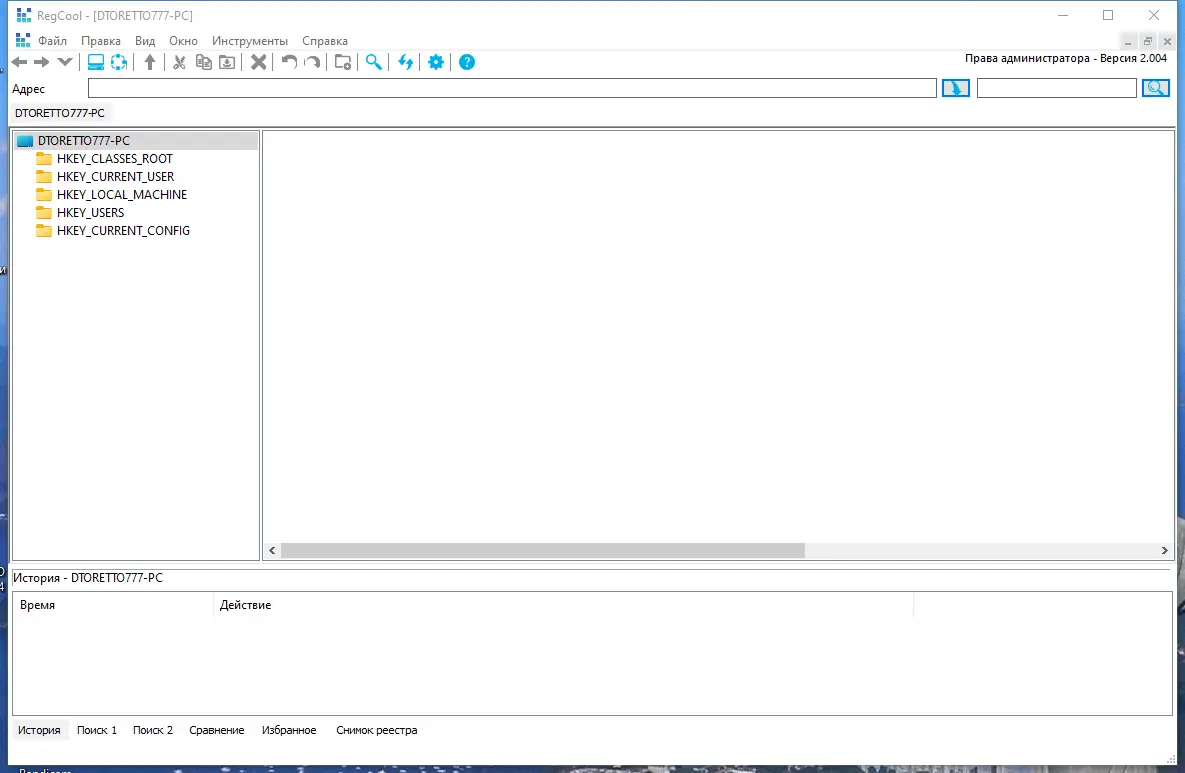Open the Инструменты menu
Screen dimensions: 1185x773
(249, 41)
